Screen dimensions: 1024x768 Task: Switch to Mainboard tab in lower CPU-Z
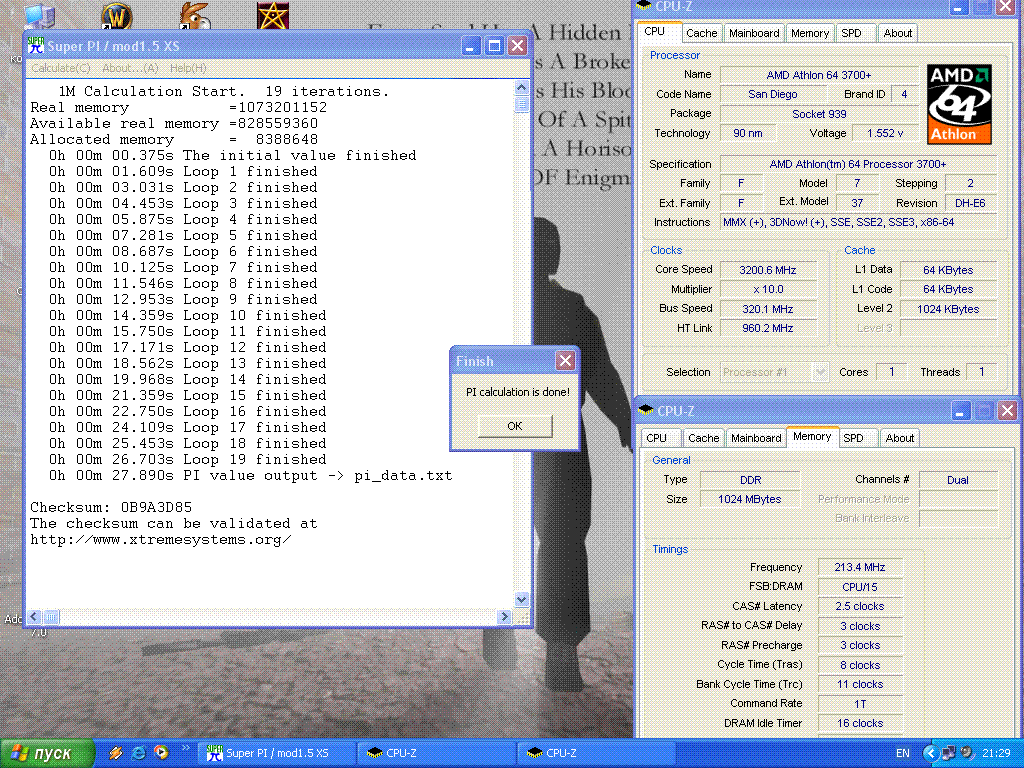tap(756, 438)
